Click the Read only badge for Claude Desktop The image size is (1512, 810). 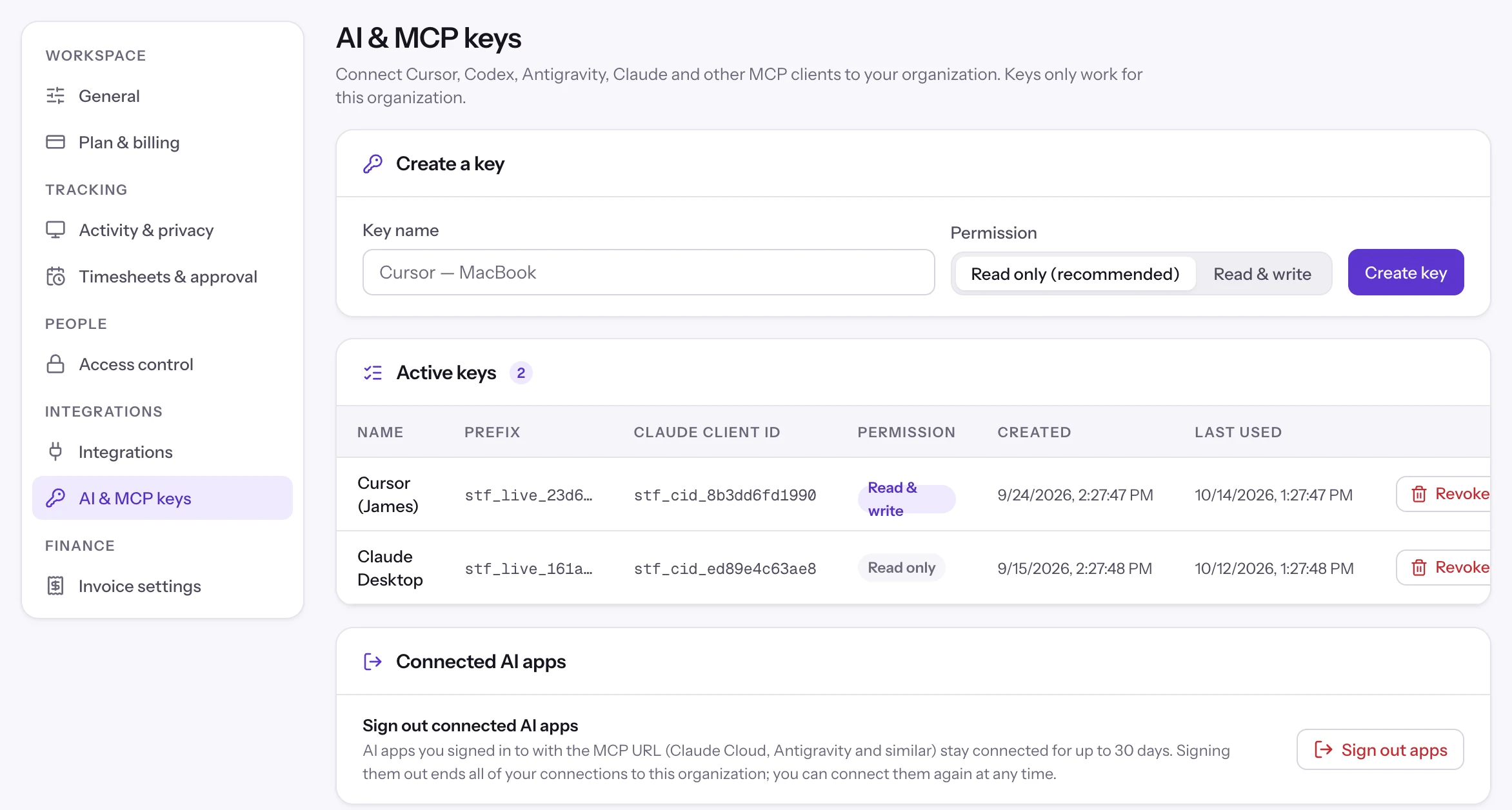pos(901,568)
